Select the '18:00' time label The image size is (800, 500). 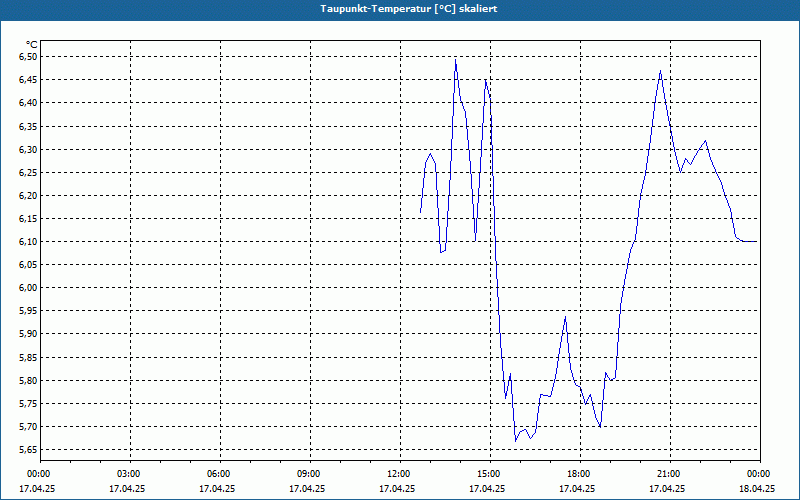(x=580, y=474)
